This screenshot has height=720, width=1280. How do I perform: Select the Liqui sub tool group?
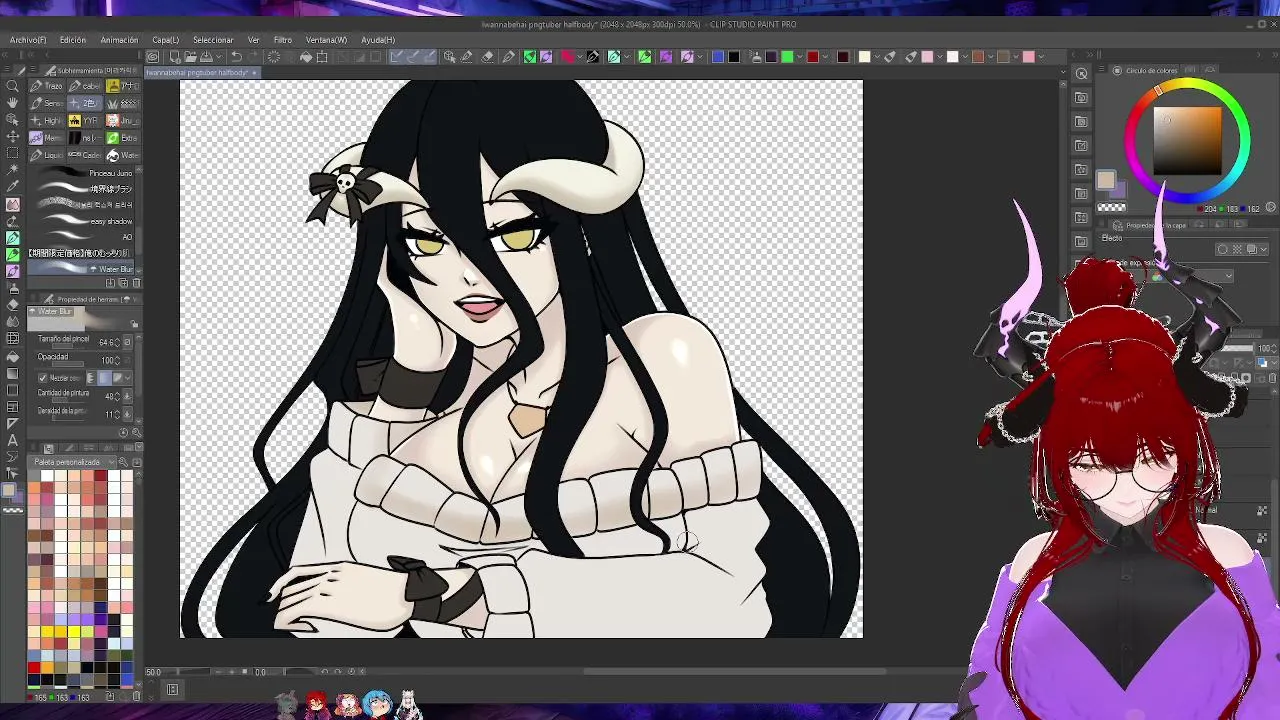pyautogui.click(x=47, y=155)
